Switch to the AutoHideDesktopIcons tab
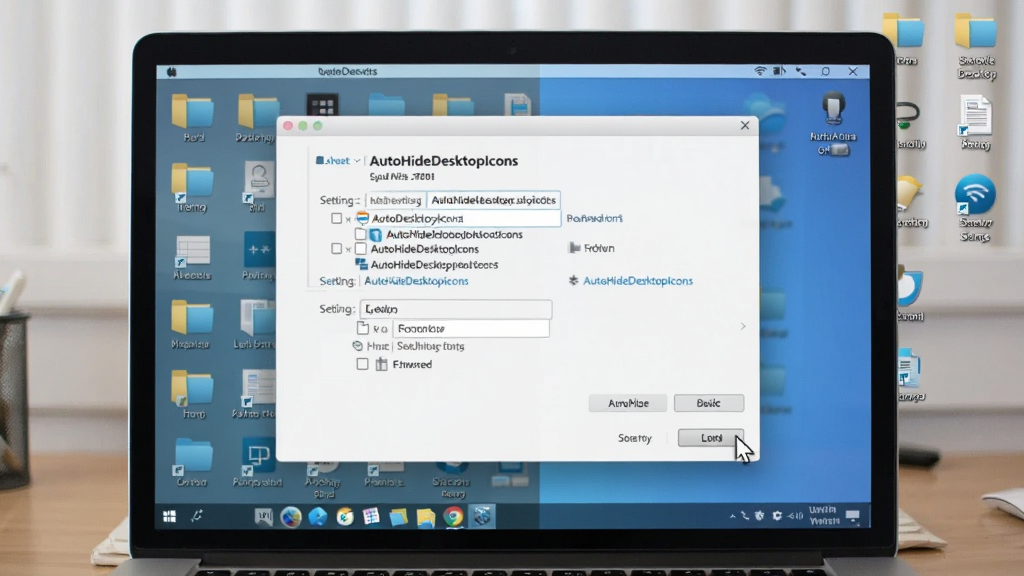This screenshot has width=1024, height=576. (494, 200)
